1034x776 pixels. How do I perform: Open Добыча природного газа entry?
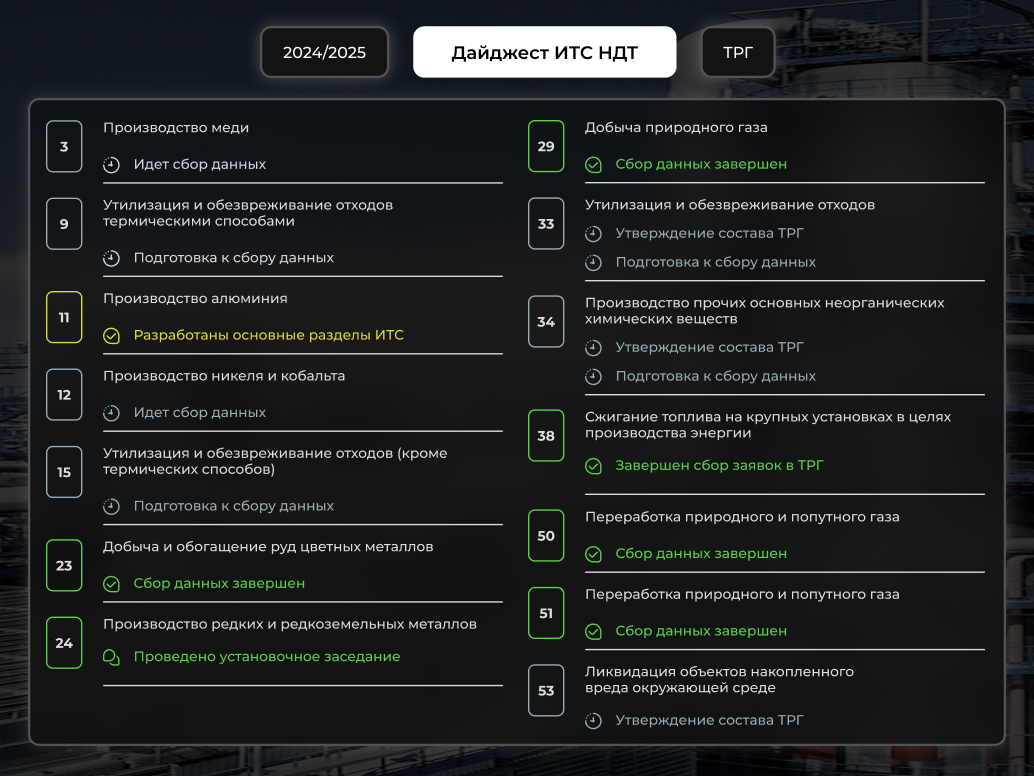click(676, 127)
